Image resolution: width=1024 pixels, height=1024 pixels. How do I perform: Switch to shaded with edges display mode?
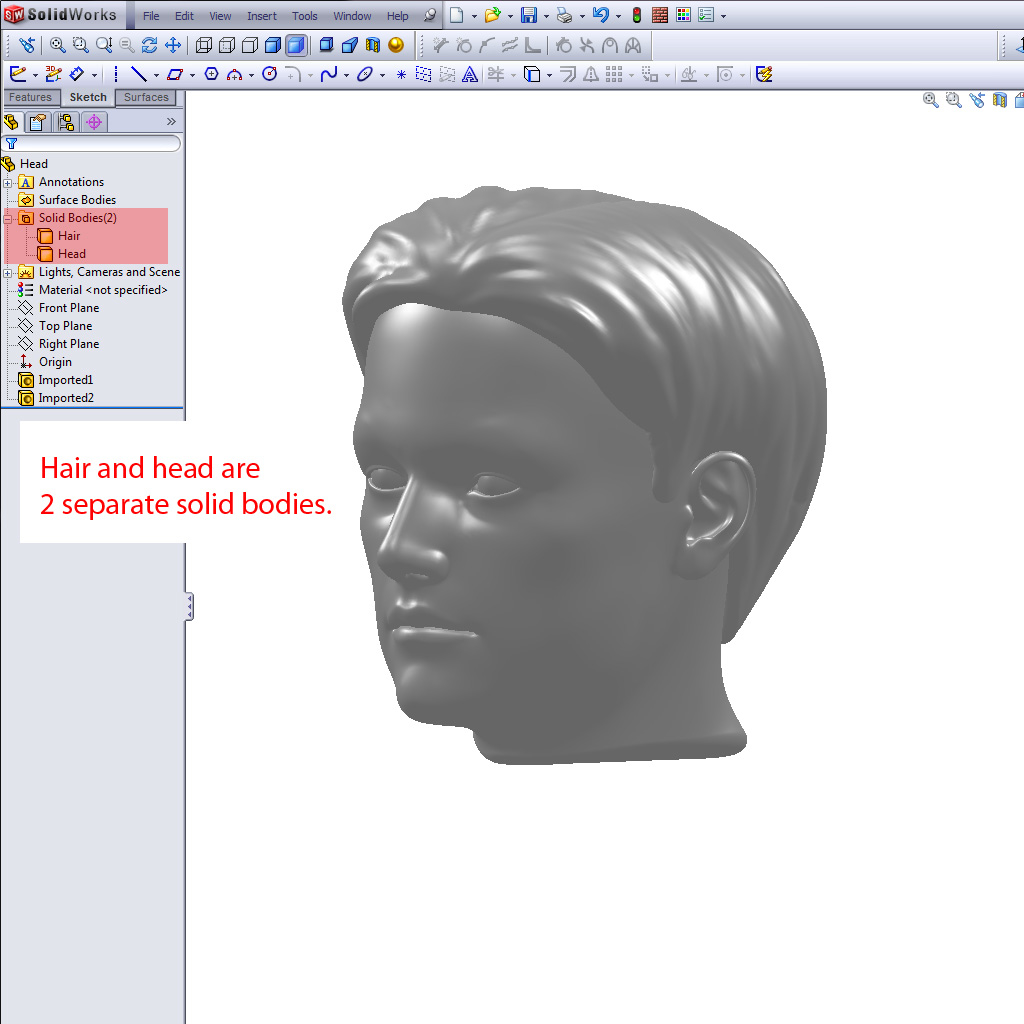tap(274, 45)
